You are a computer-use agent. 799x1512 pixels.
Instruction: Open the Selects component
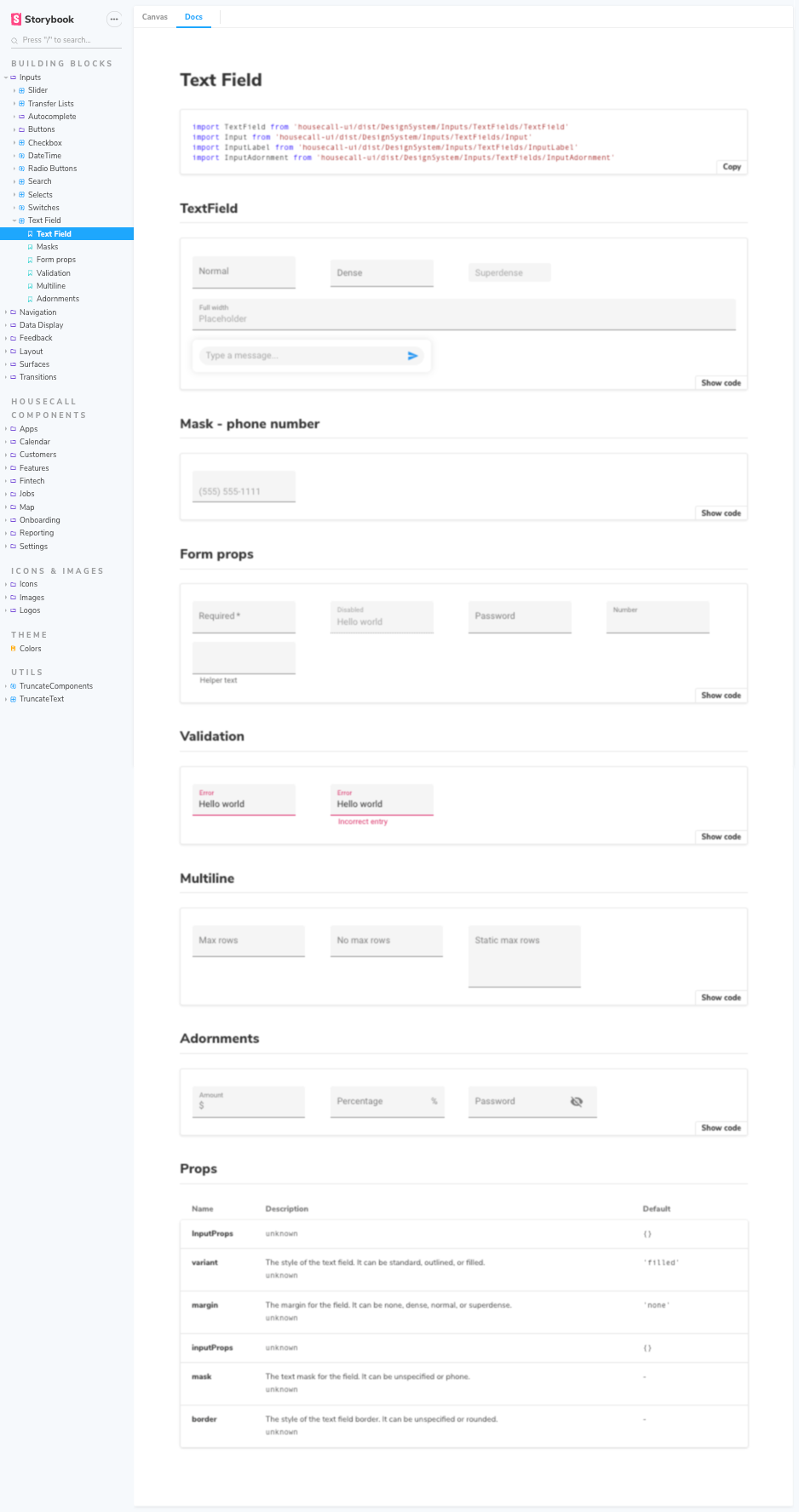coord(40,195)
